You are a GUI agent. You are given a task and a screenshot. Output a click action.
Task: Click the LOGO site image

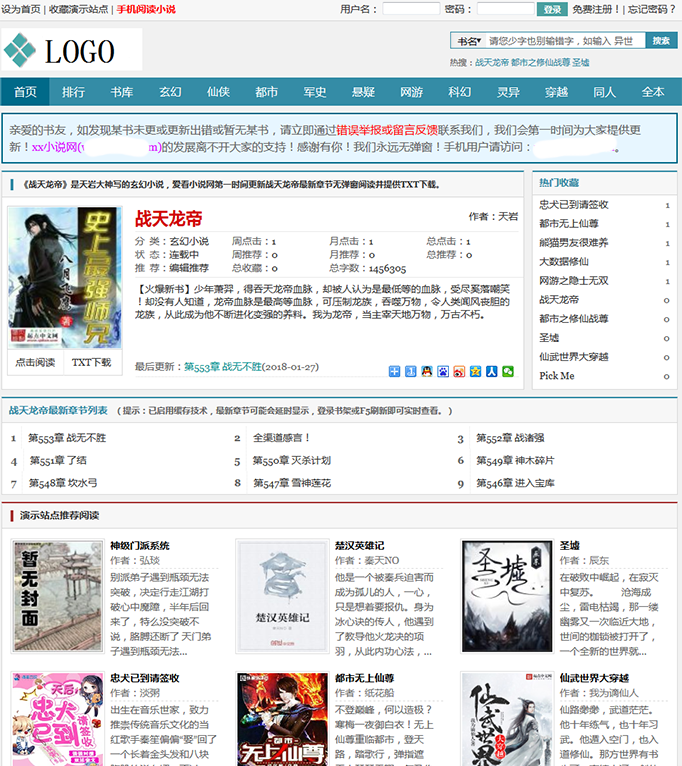tap(72, 49)
